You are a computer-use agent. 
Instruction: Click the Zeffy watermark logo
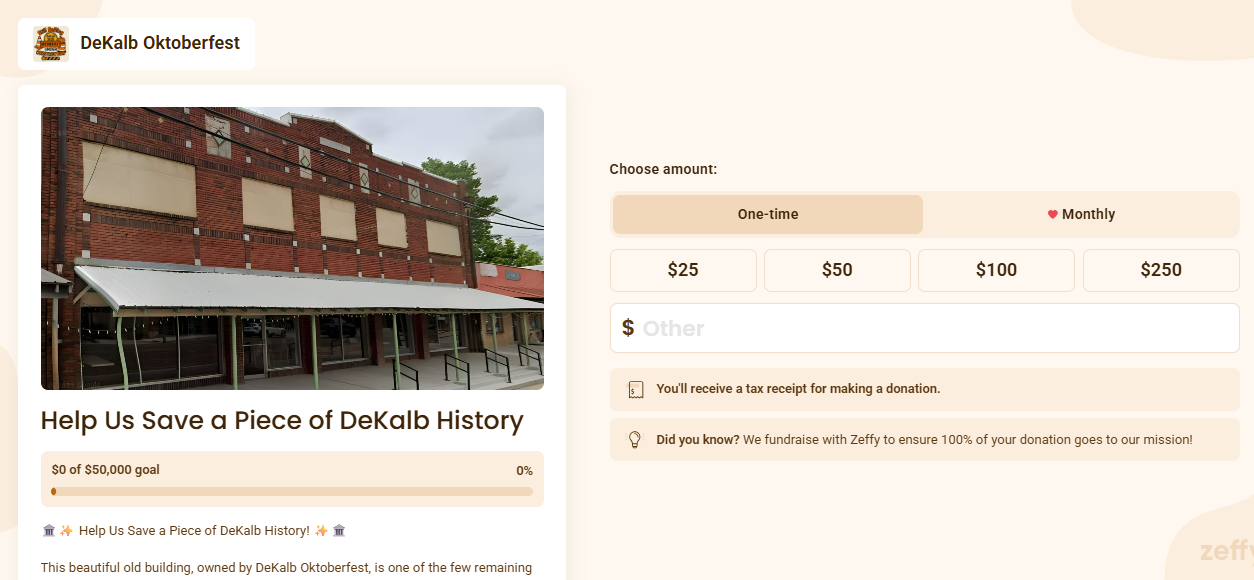1226,550
